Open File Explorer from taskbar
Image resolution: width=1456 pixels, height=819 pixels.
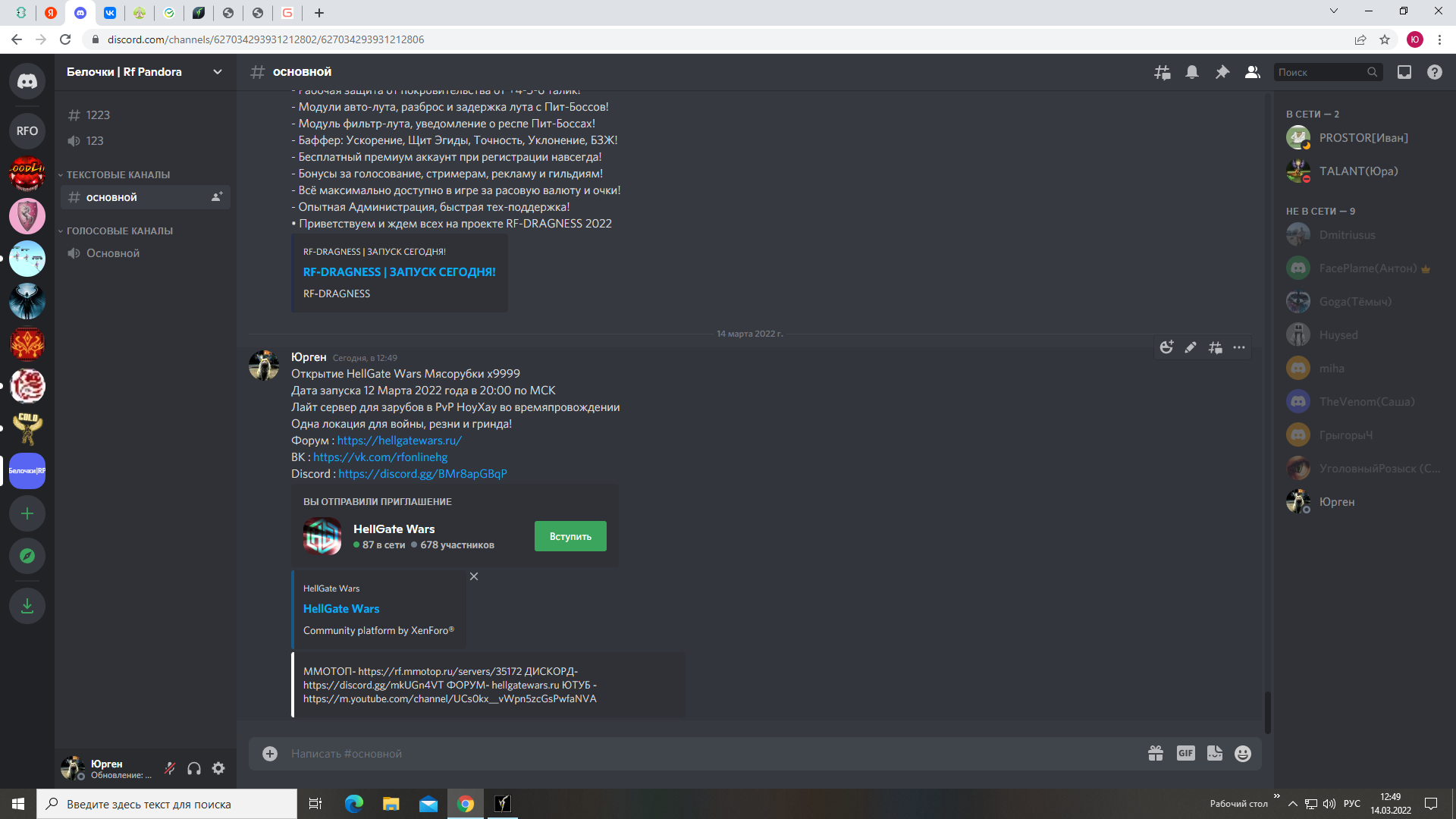pos(391,804)
